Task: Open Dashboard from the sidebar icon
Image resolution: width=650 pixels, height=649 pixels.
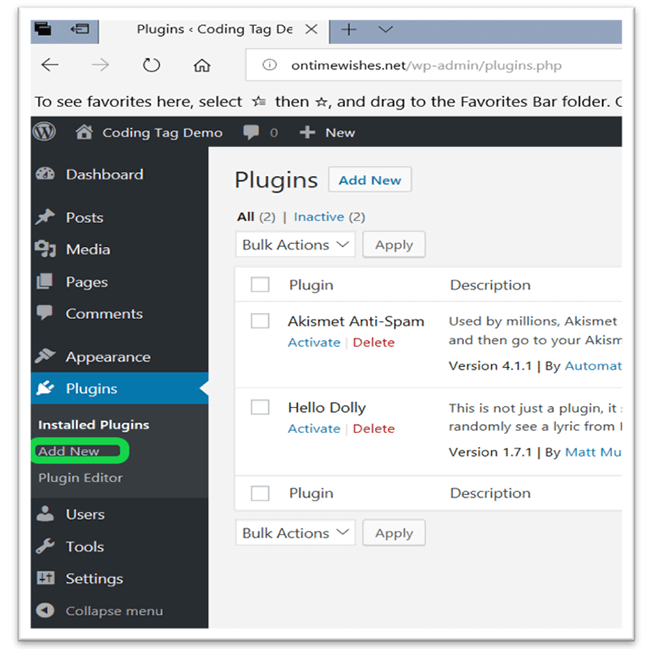Action: pos(45,174)
